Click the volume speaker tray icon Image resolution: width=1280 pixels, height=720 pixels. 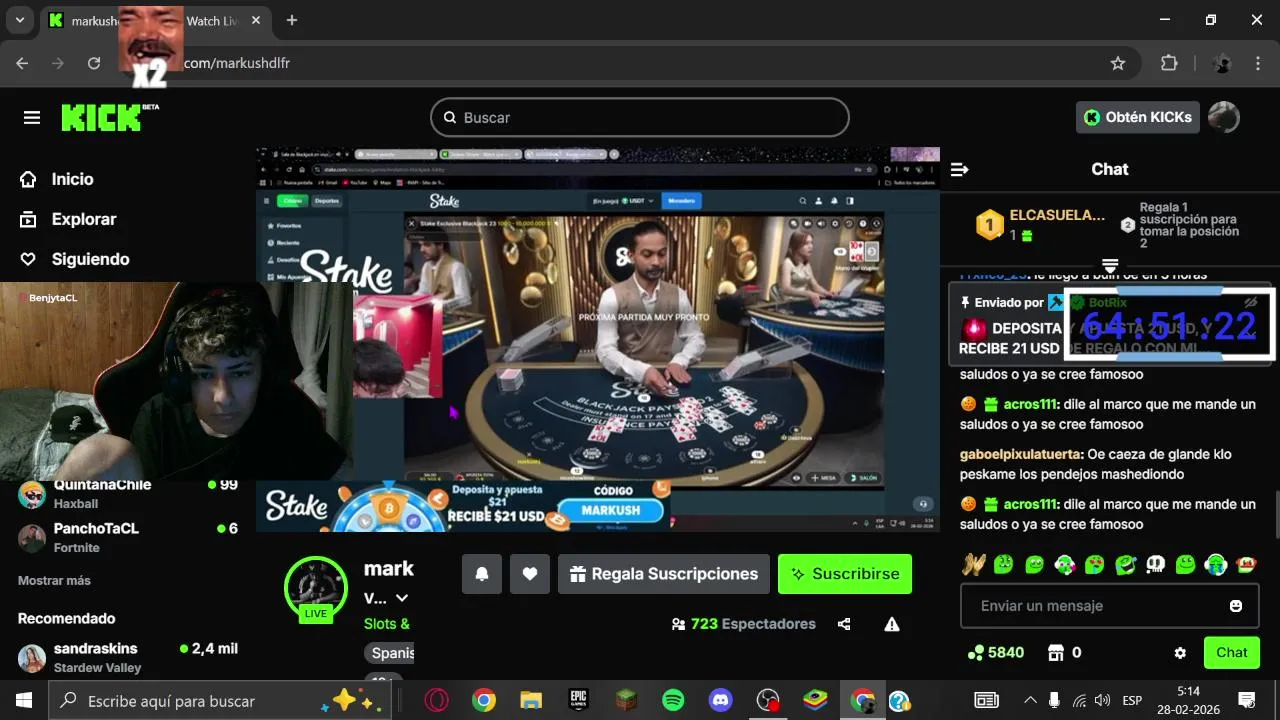[1103, 700]
